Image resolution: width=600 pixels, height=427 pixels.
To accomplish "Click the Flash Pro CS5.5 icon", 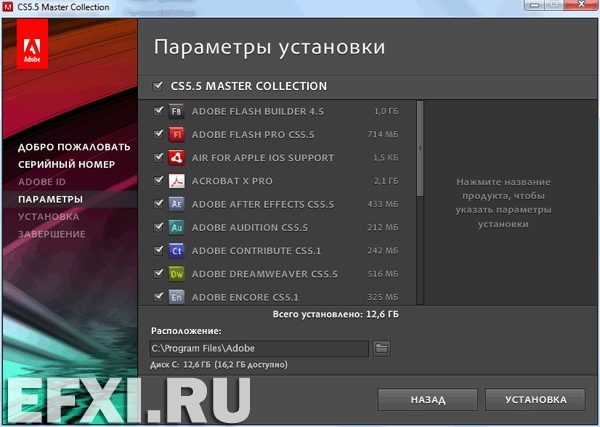I will click(176, 135).
